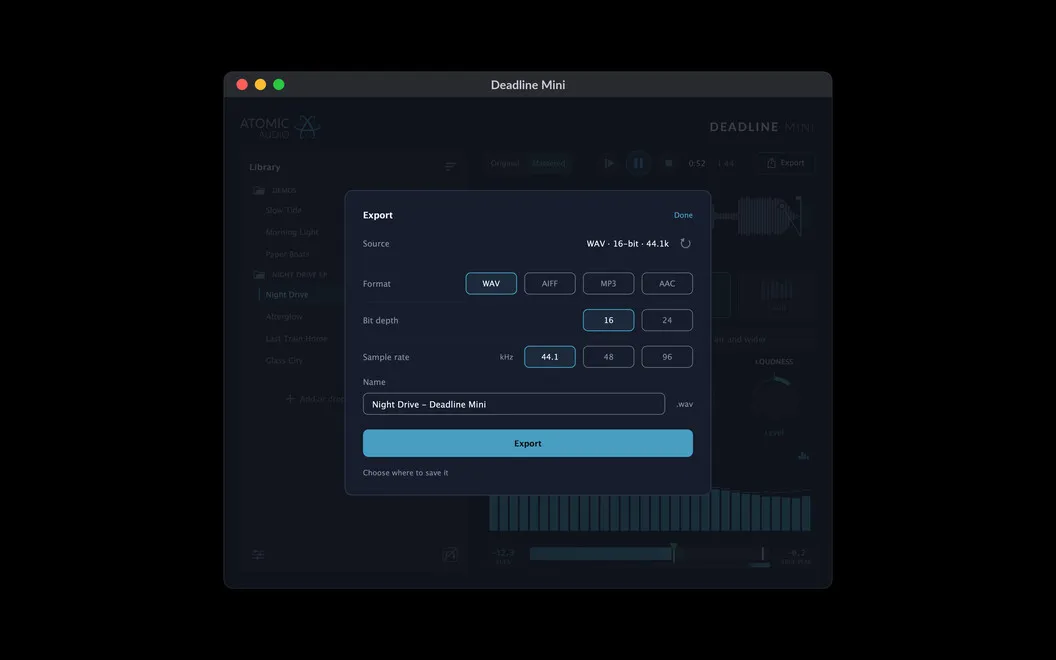The height and width of the screenshot is (660, 1056).
Task: Click the Loudness level knob
Action: [774, 400]
